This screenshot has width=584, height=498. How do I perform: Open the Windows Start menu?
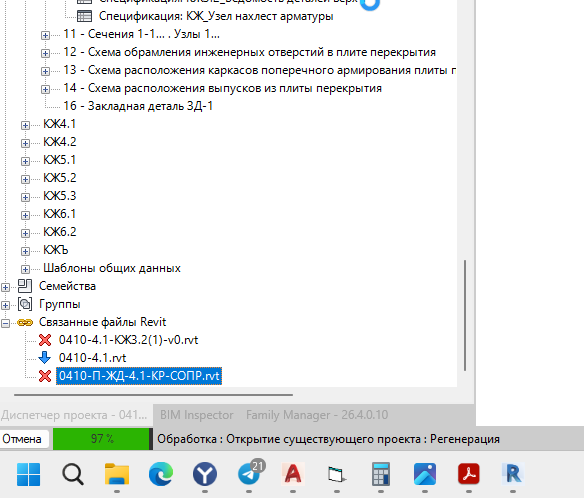tap(28, 474)
